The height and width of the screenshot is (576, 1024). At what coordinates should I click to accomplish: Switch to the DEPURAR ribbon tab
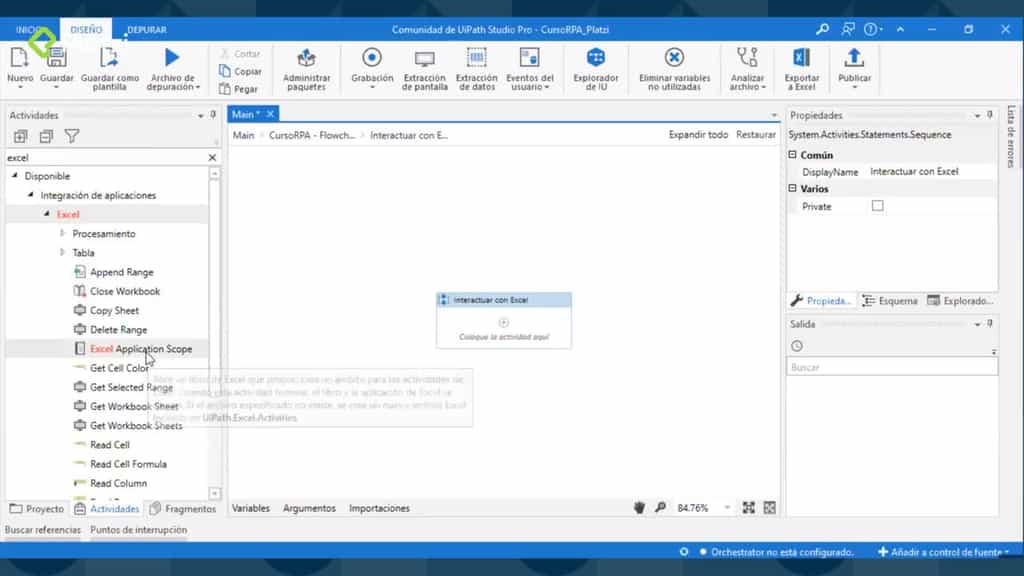146,29
